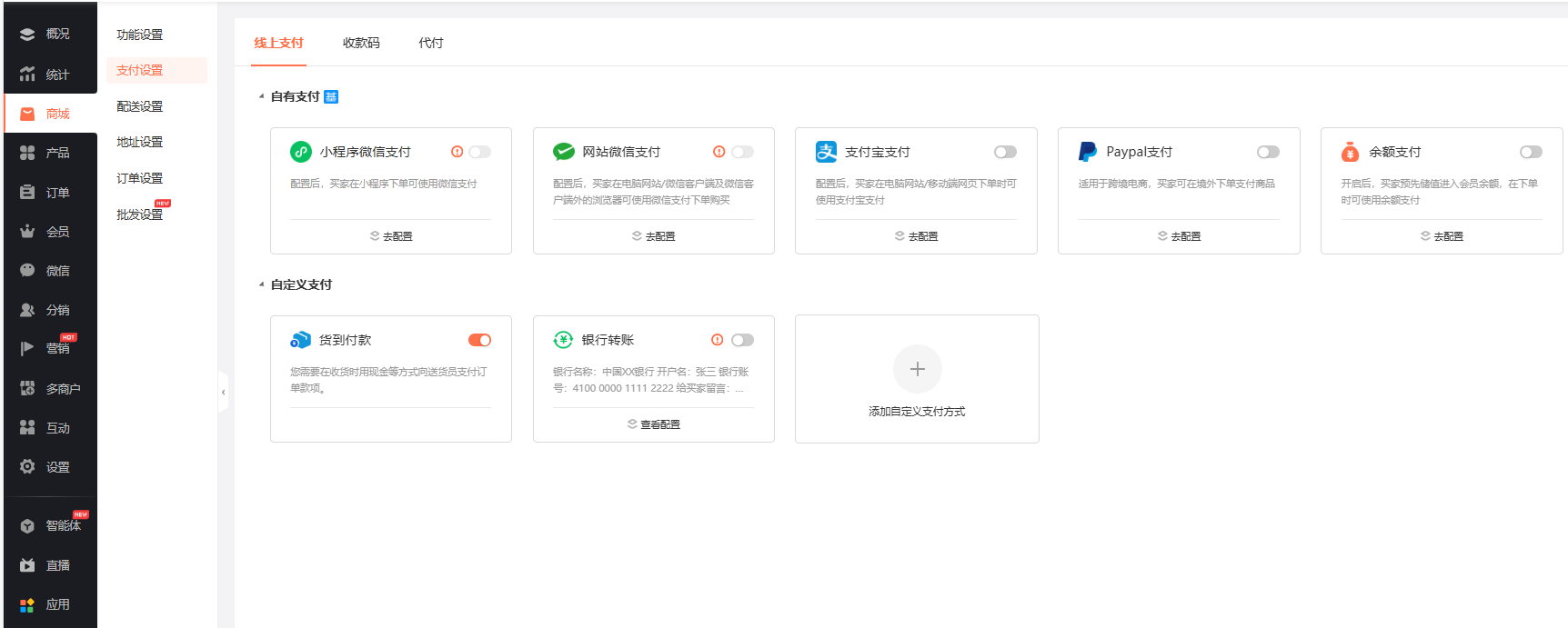
Task: Click 查看配置 on 银行转账 card
Action: click(x=654, y=424)
